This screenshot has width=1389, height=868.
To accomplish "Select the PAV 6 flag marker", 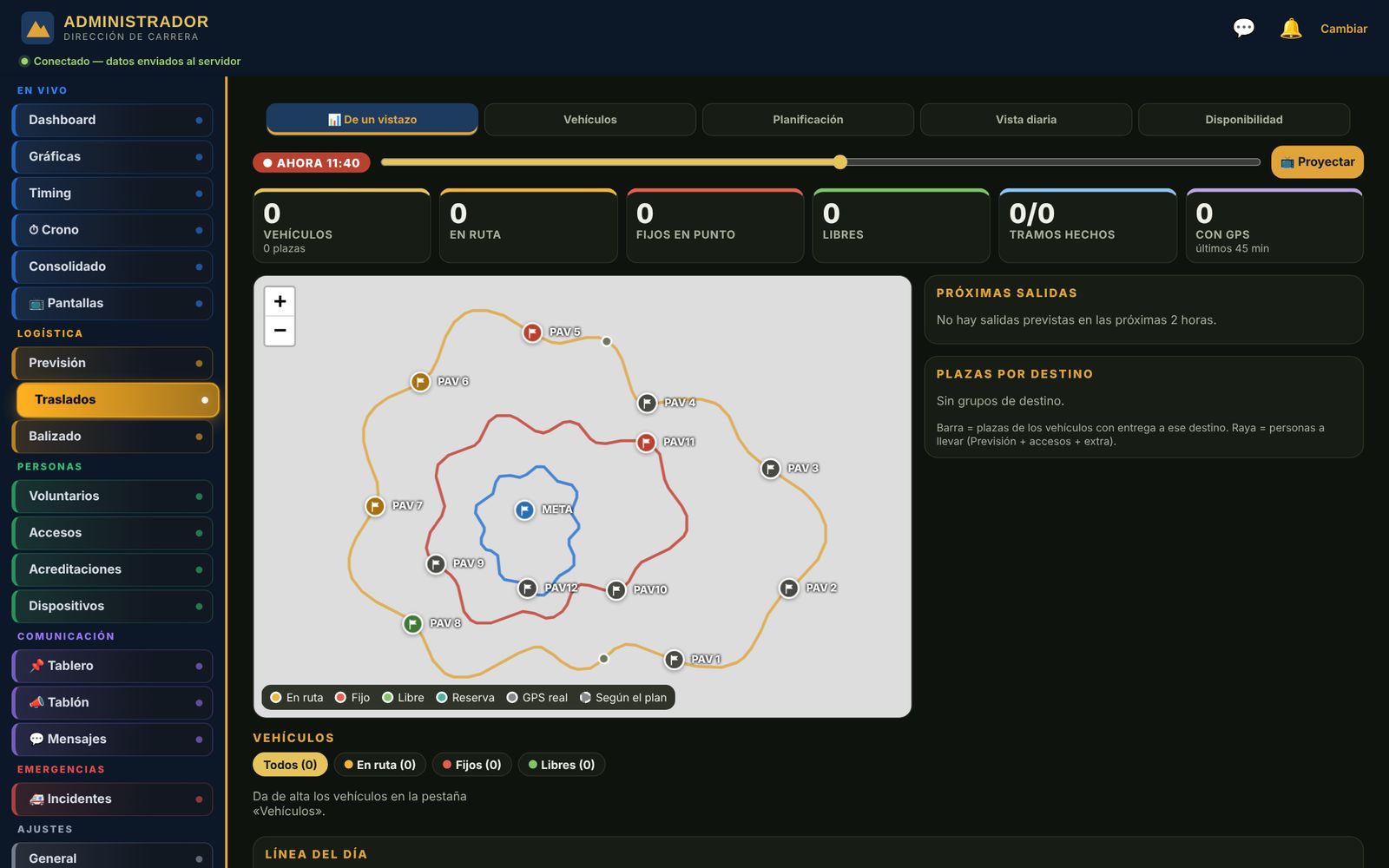I will pos(420,382).
